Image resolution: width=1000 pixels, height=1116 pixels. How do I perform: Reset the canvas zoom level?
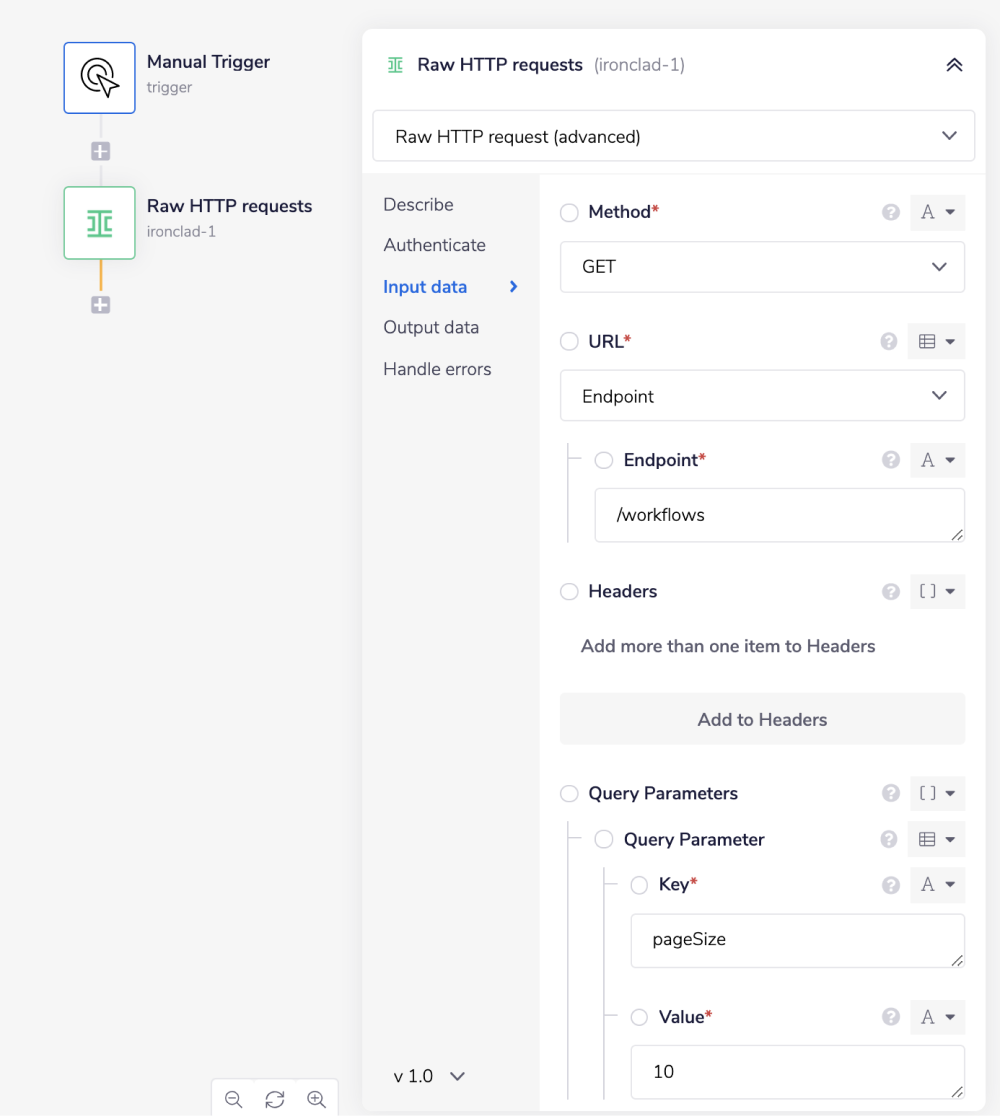coord(275,1099)
